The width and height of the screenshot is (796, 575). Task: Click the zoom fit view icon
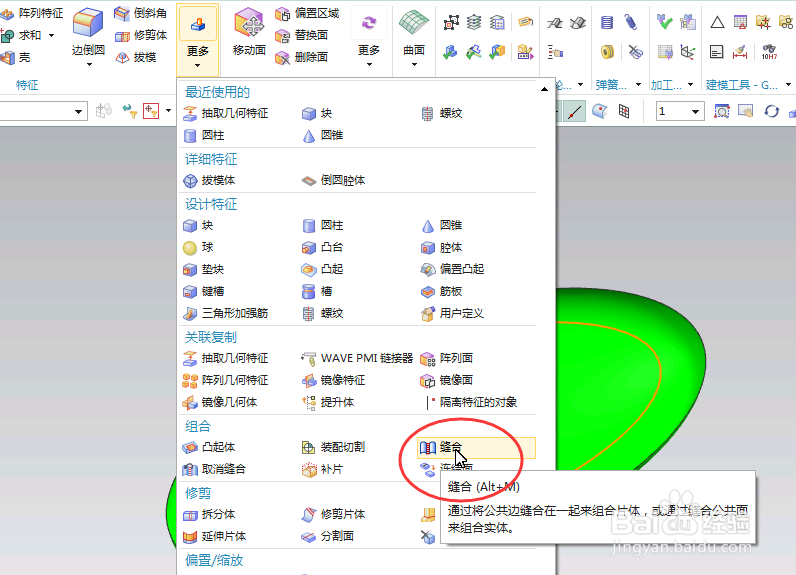[721, 111]
